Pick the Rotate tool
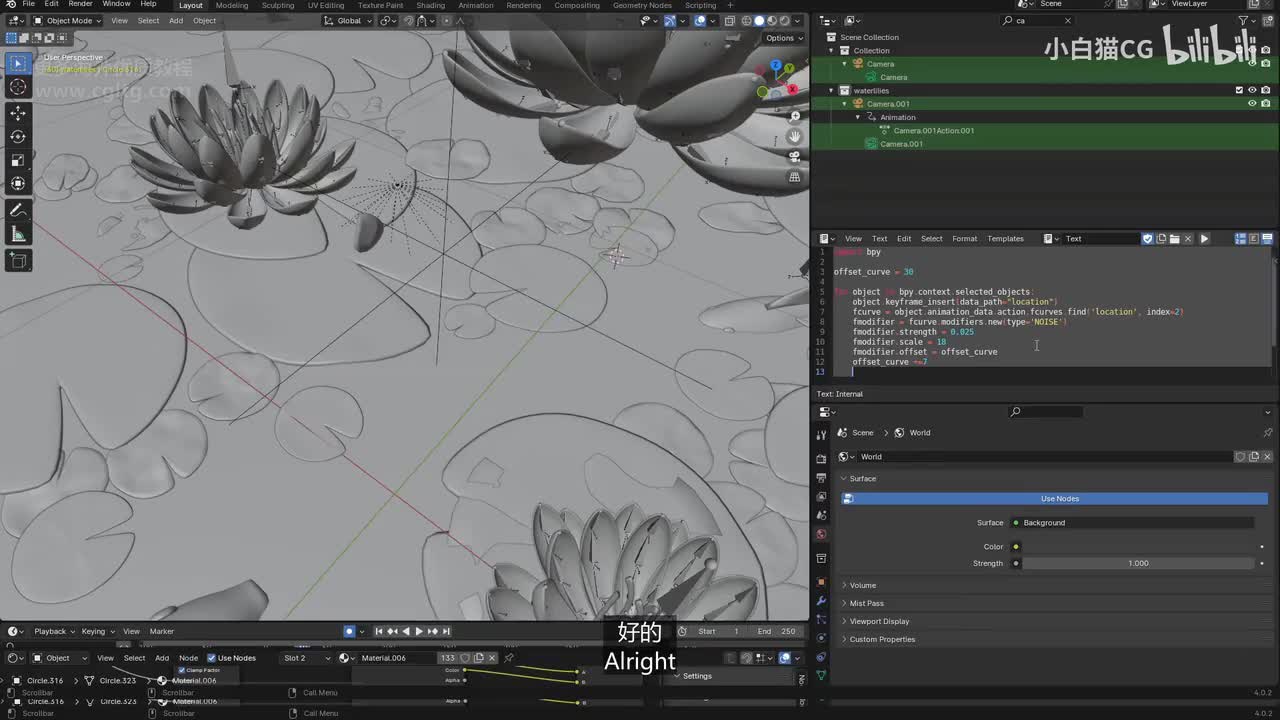The height and width of the screenshot is (720, 1280). coord(18,136)
